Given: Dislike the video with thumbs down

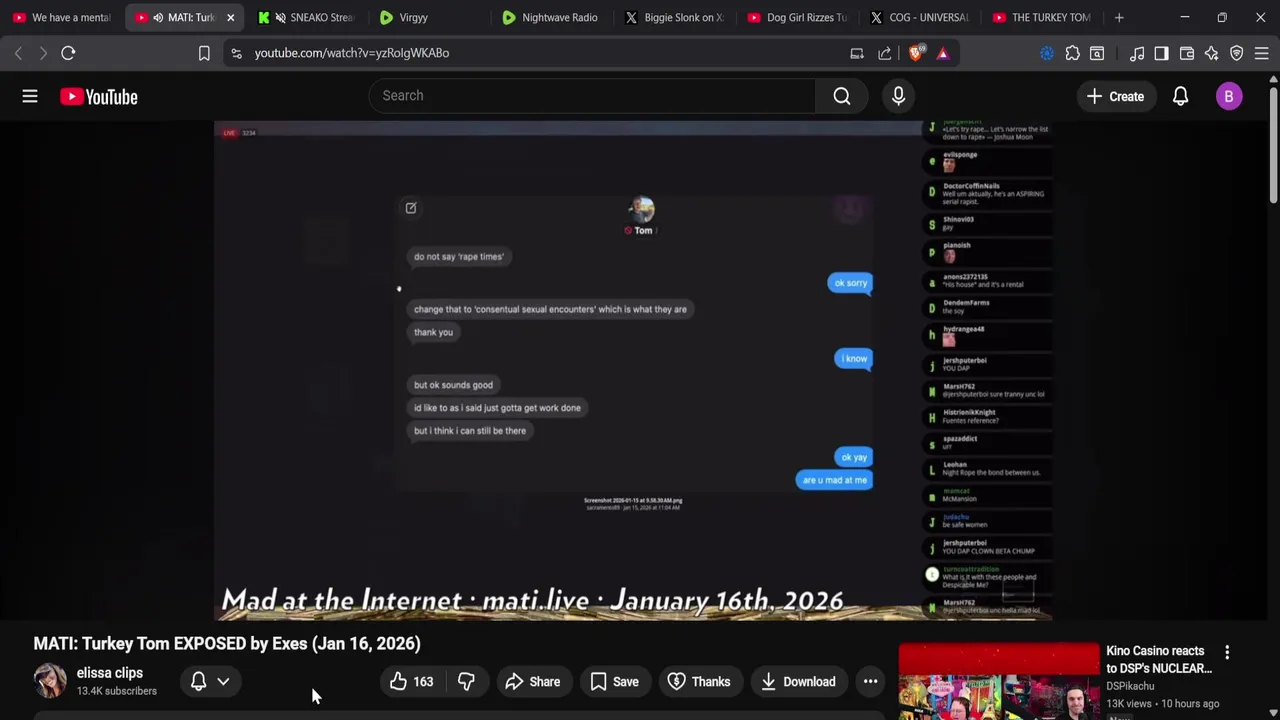Looking at the screenshot, I should [466, 682].
